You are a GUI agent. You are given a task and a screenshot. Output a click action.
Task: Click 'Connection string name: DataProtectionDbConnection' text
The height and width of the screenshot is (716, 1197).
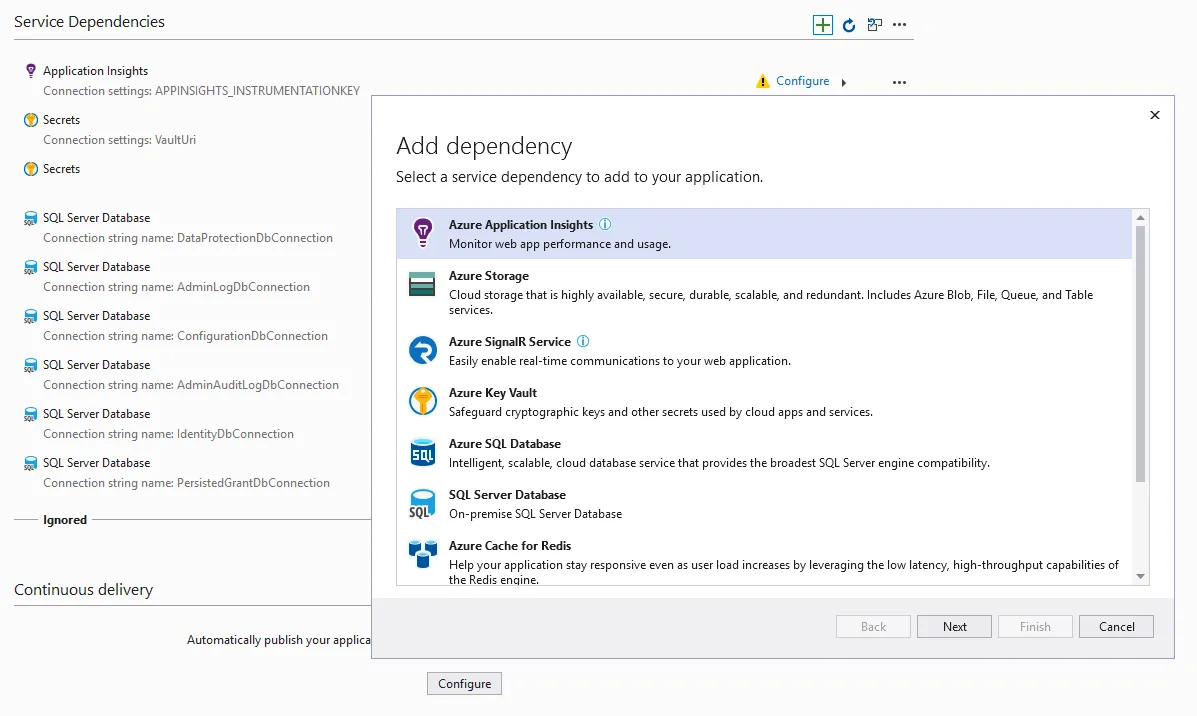[188, 238]
